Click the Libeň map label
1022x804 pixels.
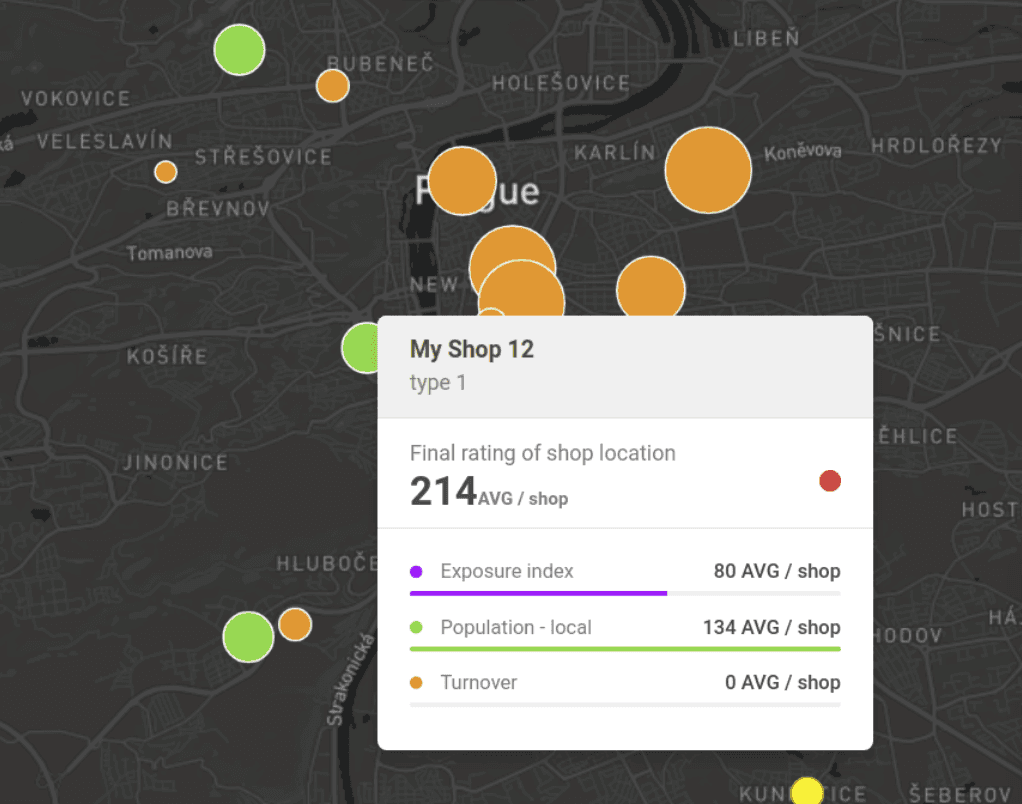766,38
